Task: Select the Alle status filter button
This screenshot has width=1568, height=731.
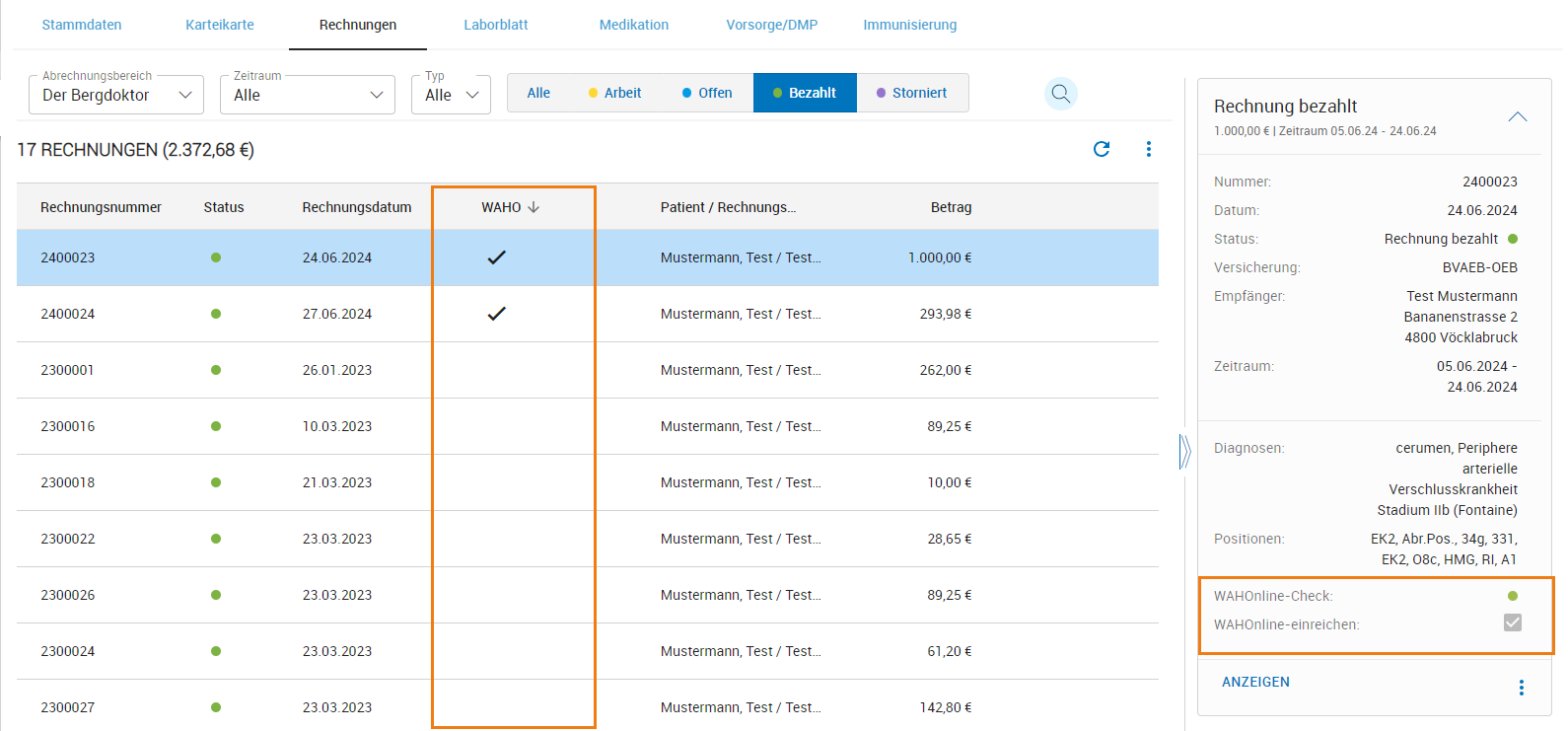Action: 538,93
